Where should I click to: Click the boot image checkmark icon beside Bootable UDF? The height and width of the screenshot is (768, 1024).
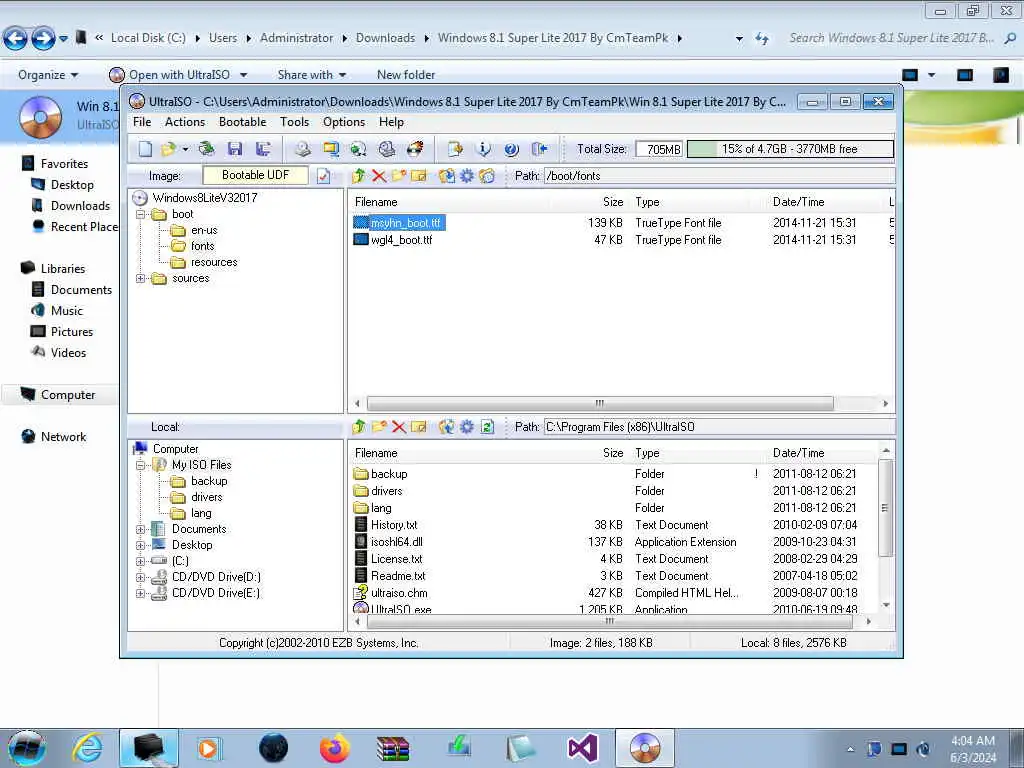coord(323,176)
